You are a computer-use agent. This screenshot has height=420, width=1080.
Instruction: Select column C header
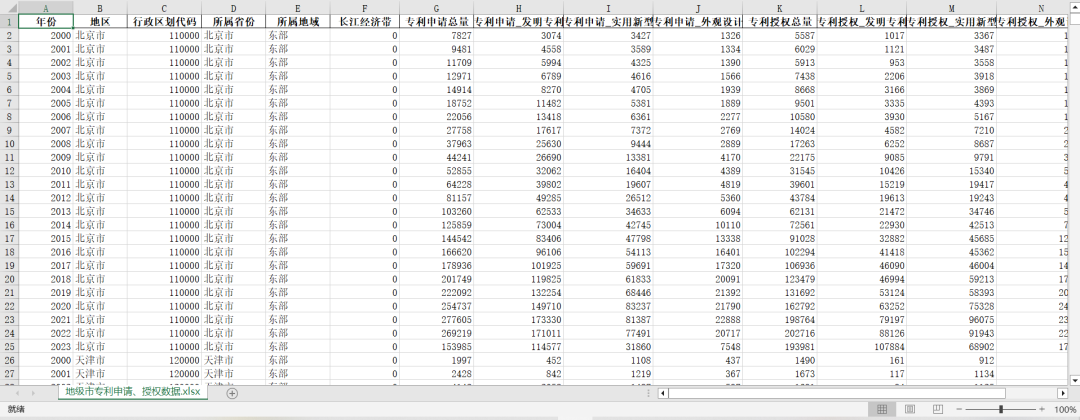[165, 8]
